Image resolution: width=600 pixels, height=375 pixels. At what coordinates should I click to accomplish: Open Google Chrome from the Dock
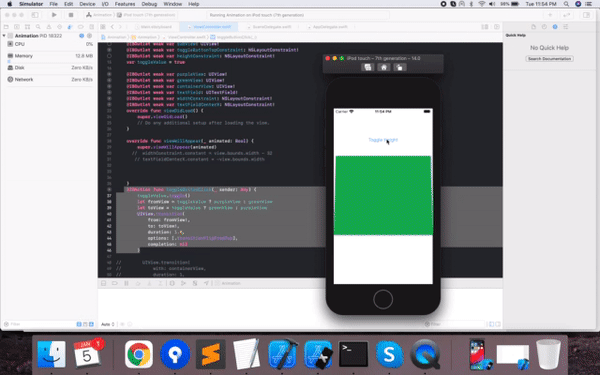tap(139, 355)
